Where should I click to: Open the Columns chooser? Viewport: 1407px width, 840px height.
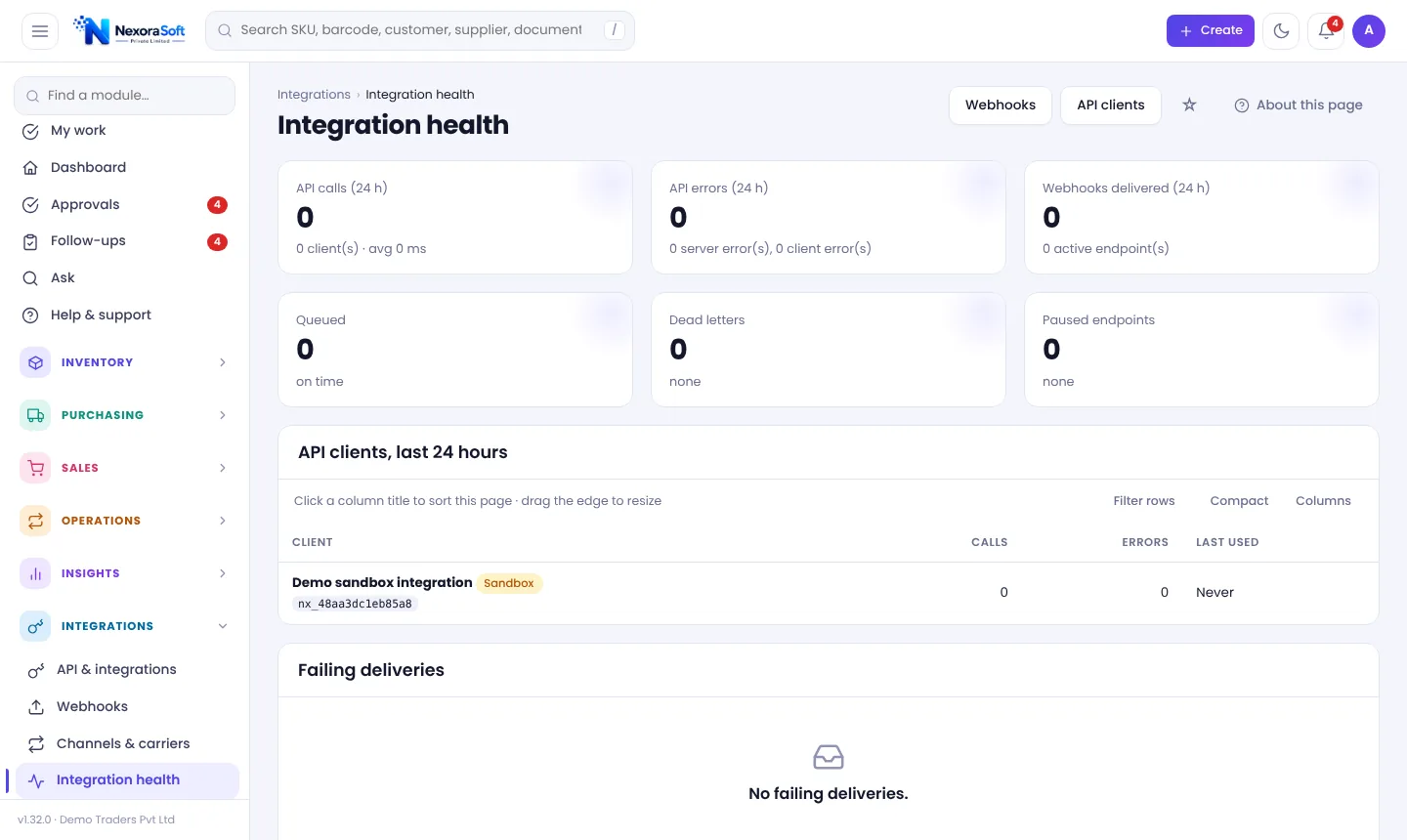[x=1323, y=501]
